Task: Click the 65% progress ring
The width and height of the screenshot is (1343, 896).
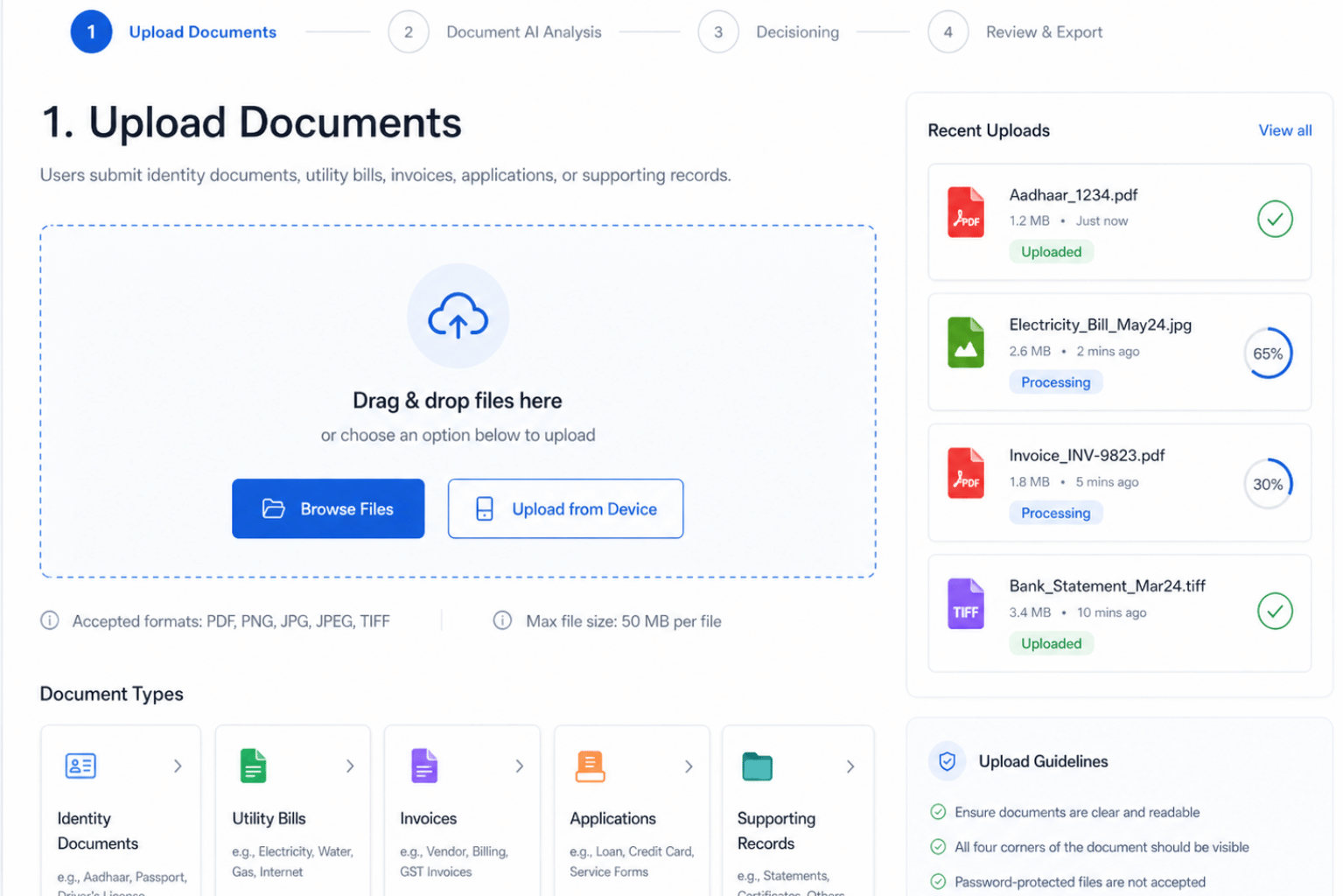Action: [x=1268, y=353]
